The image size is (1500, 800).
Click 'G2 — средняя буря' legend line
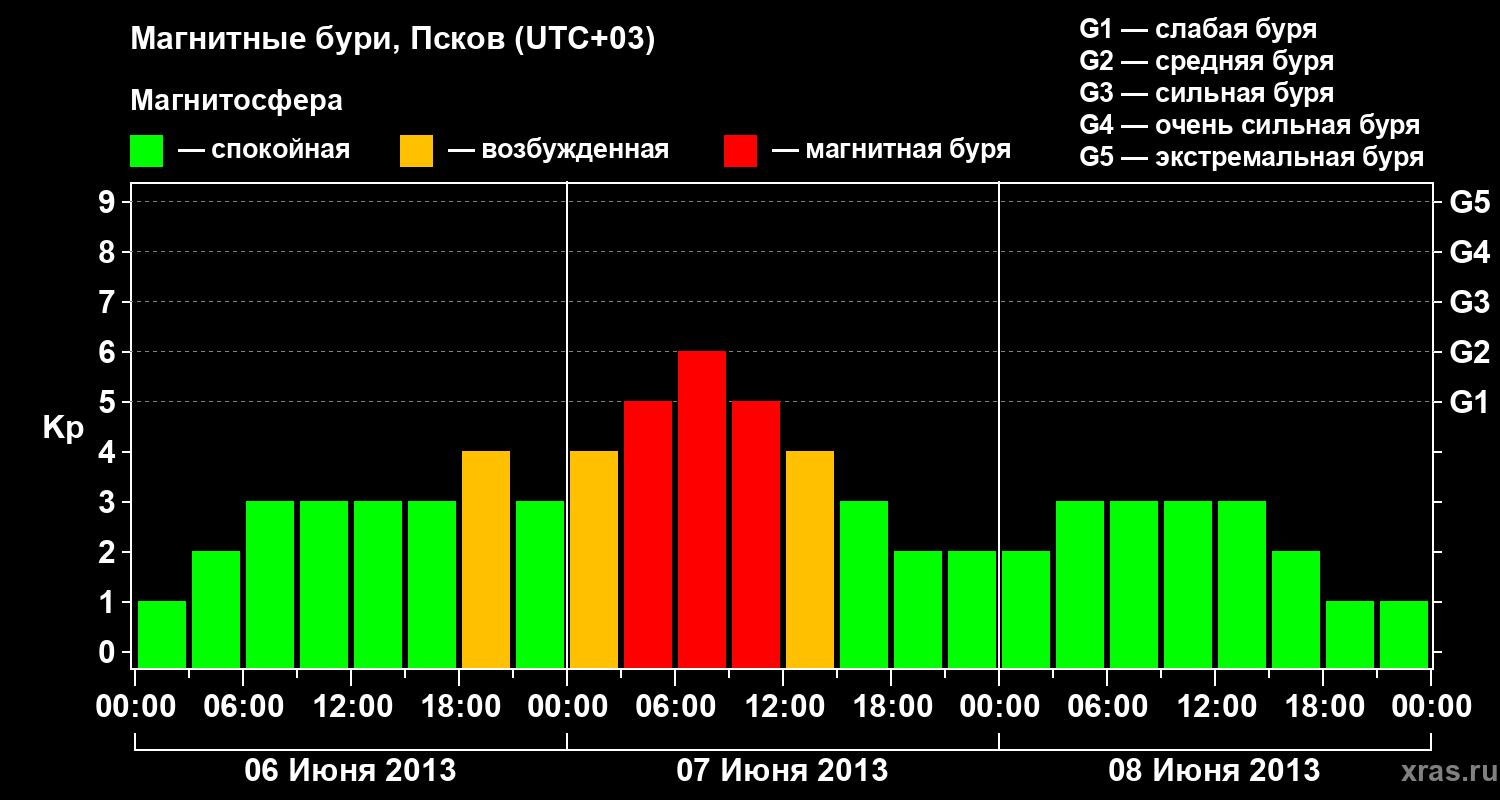(x=1206, y=61)
